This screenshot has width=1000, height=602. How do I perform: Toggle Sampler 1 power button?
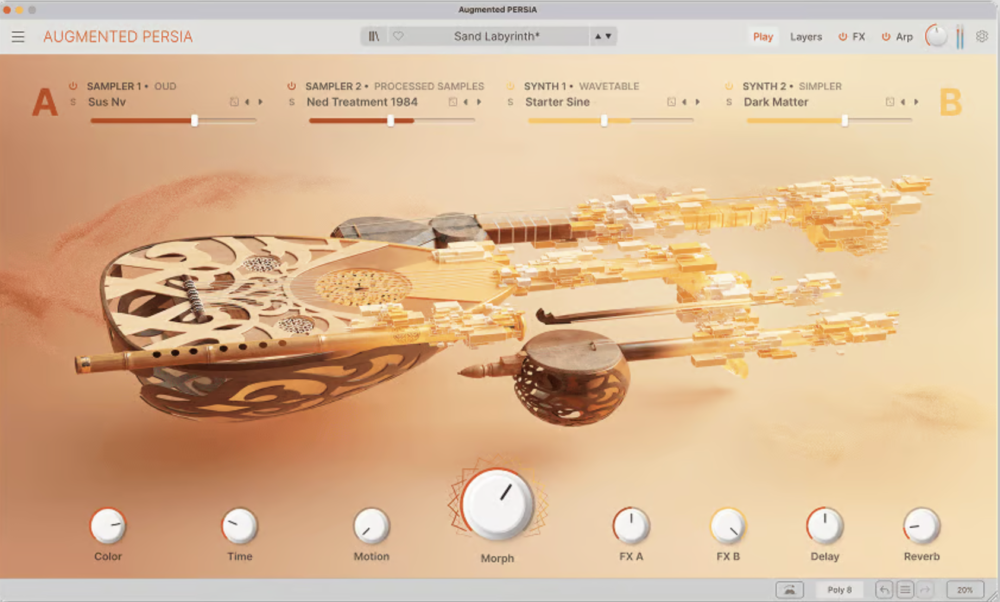73,86
